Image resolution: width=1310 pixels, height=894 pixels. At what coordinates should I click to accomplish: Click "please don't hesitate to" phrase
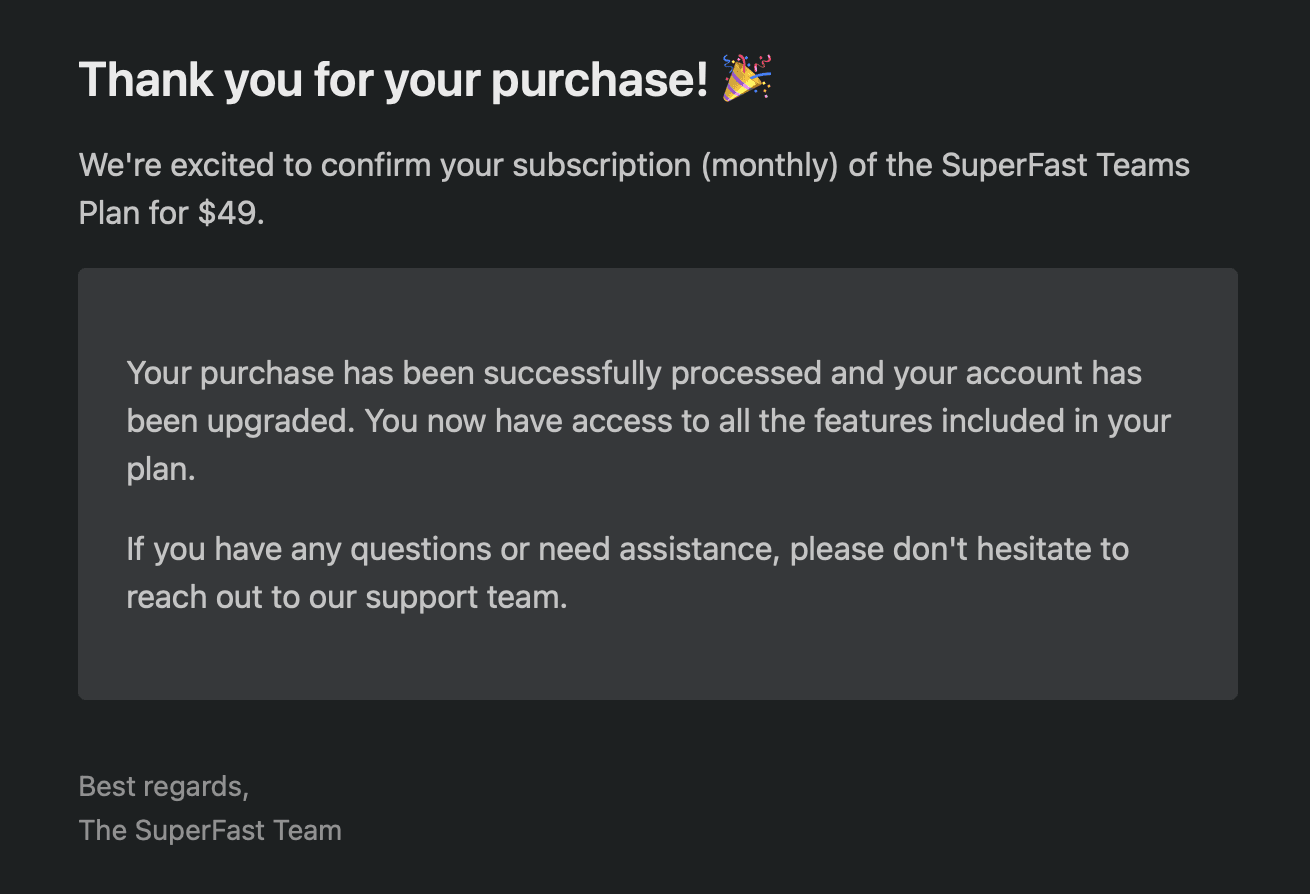tap(959, 550)
